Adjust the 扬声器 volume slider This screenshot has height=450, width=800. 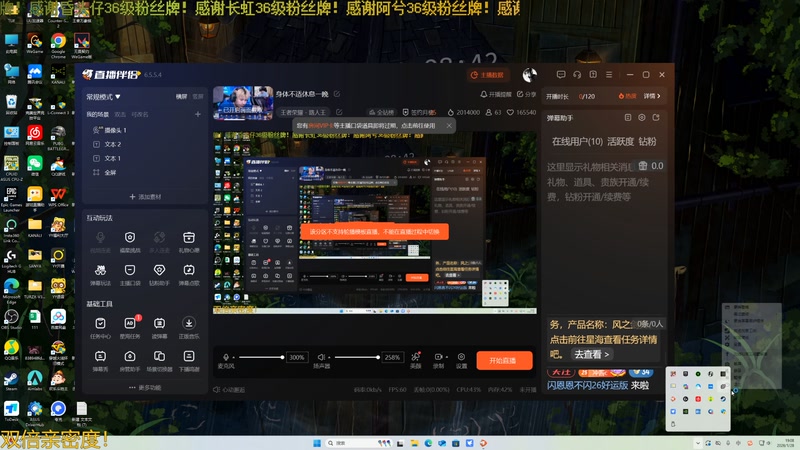tap(357, 357)
